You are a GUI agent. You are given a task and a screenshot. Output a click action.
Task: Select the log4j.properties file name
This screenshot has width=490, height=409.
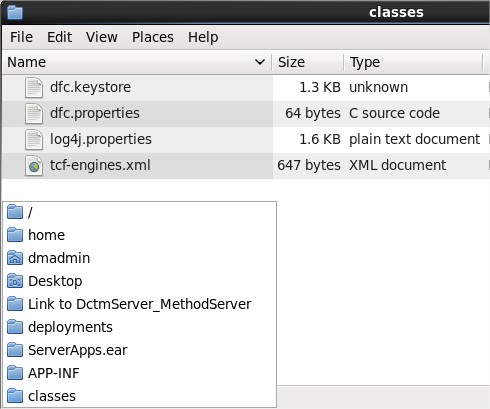click(101, 139)
